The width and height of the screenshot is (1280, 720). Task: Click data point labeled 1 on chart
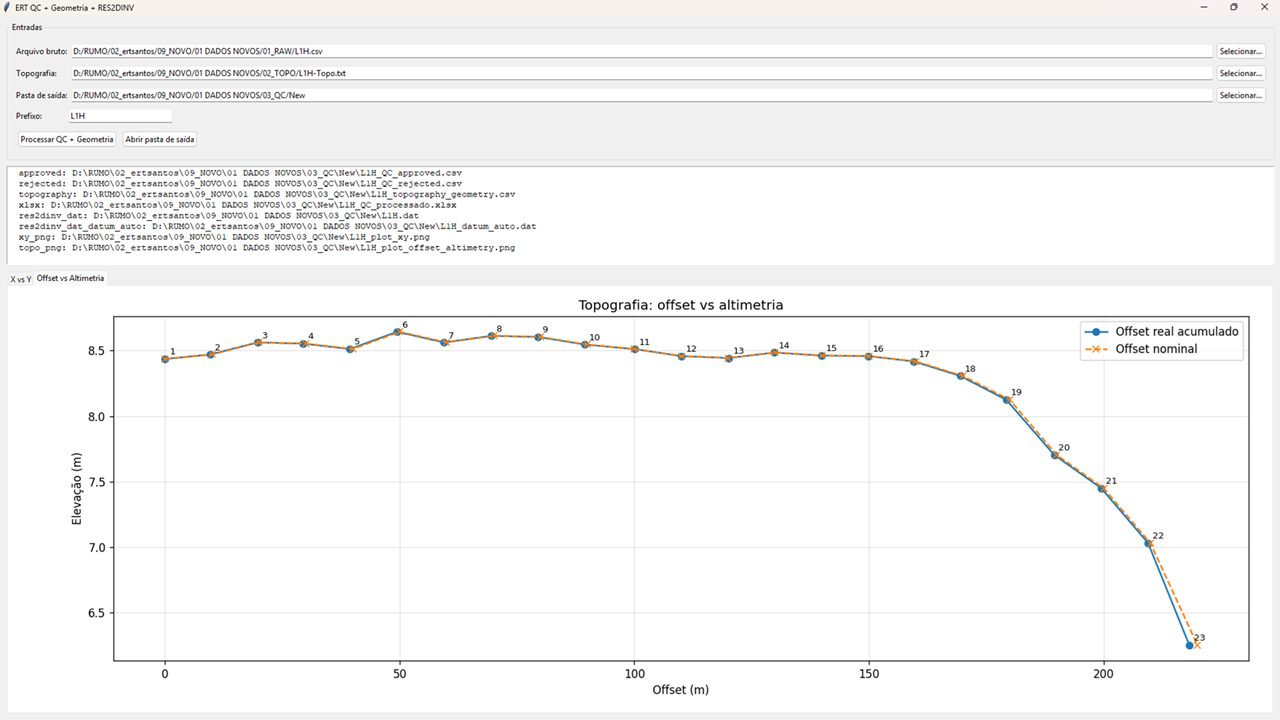165,359
